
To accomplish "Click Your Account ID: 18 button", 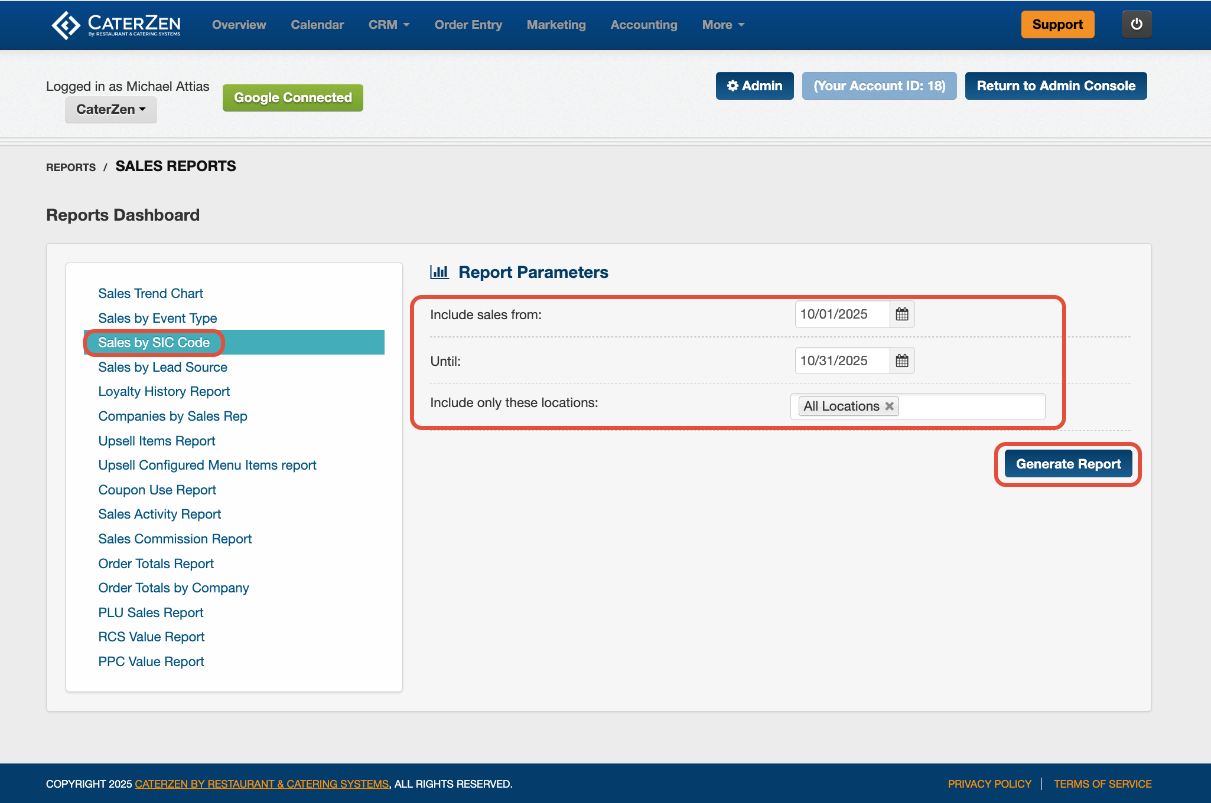I will coord(880,86).
